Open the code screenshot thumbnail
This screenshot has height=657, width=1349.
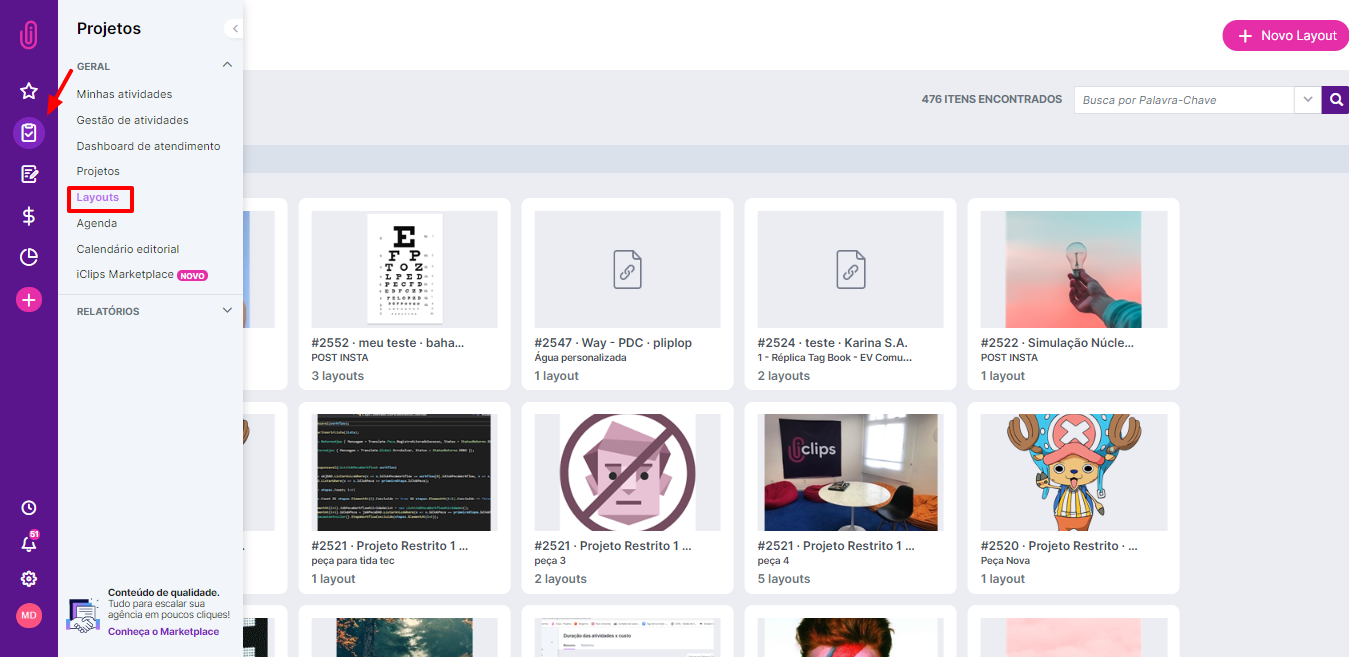[405, 472]
